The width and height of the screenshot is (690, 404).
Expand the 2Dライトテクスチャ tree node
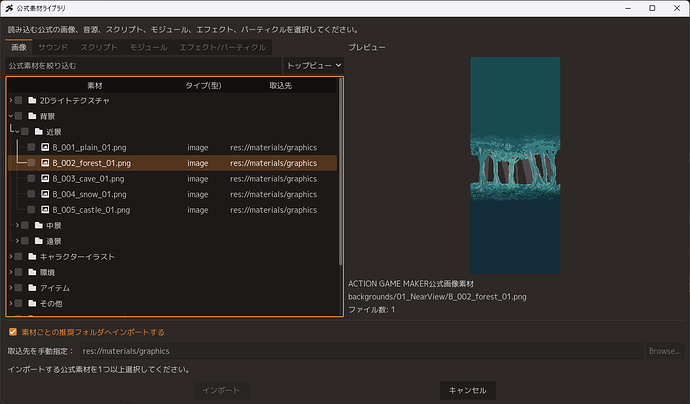click(x=11, y=100)
